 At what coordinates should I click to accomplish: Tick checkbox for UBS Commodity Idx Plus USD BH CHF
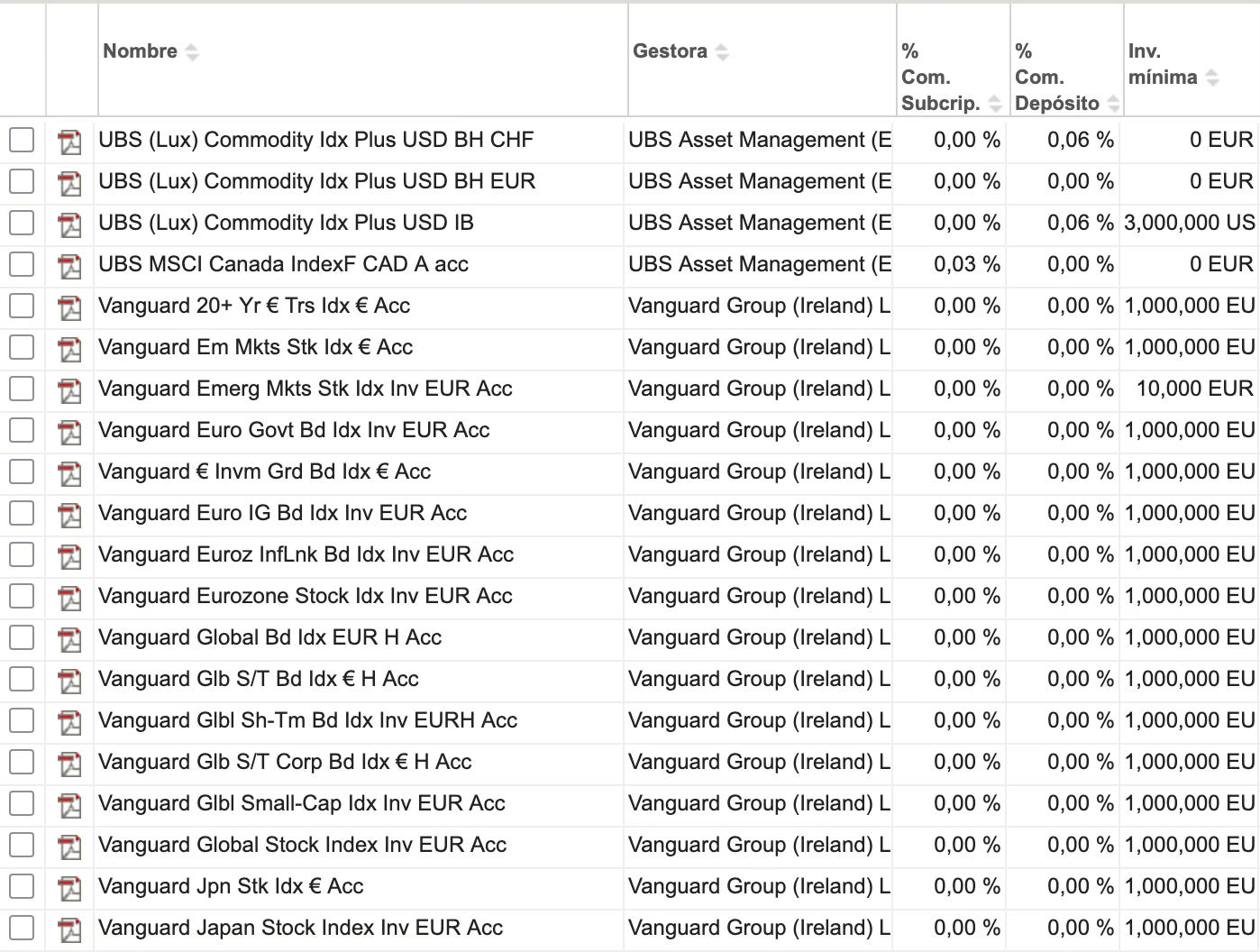(22, 140)
